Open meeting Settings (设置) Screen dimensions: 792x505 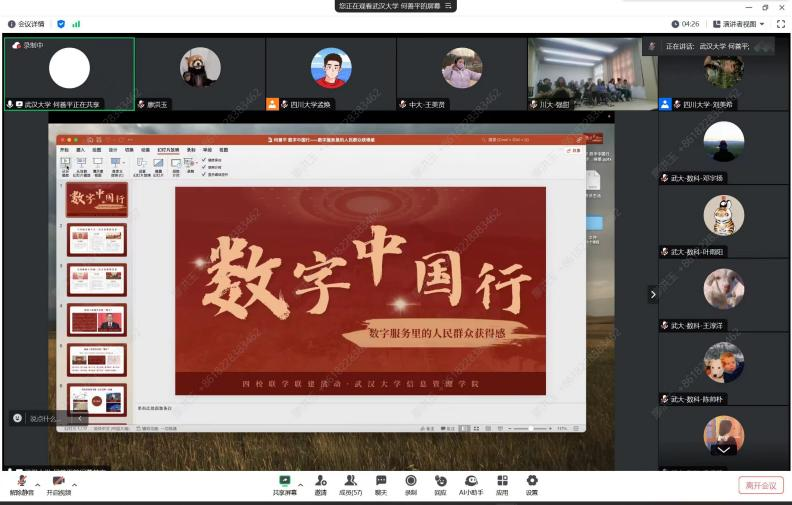pos(532,484)
